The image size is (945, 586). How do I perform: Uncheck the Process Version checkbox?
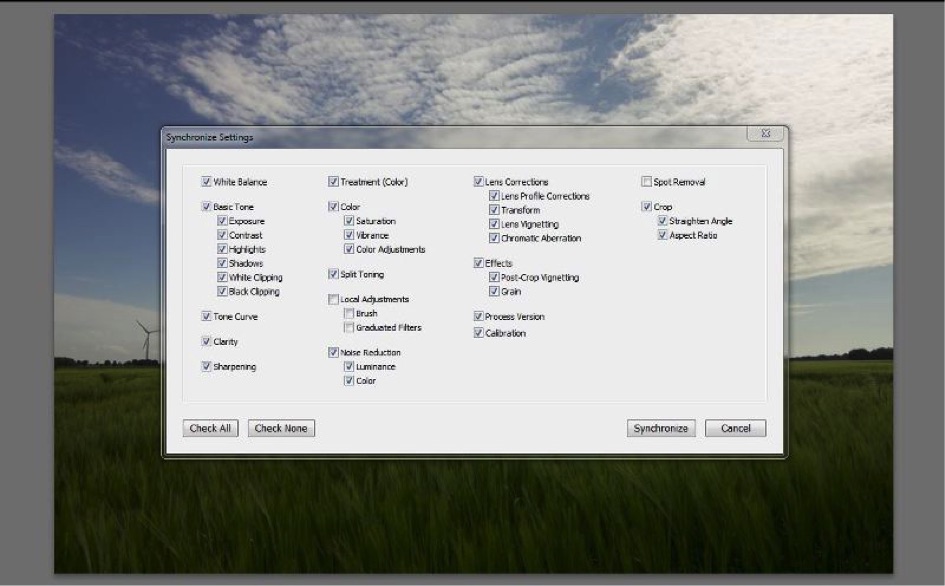[478, 317]
